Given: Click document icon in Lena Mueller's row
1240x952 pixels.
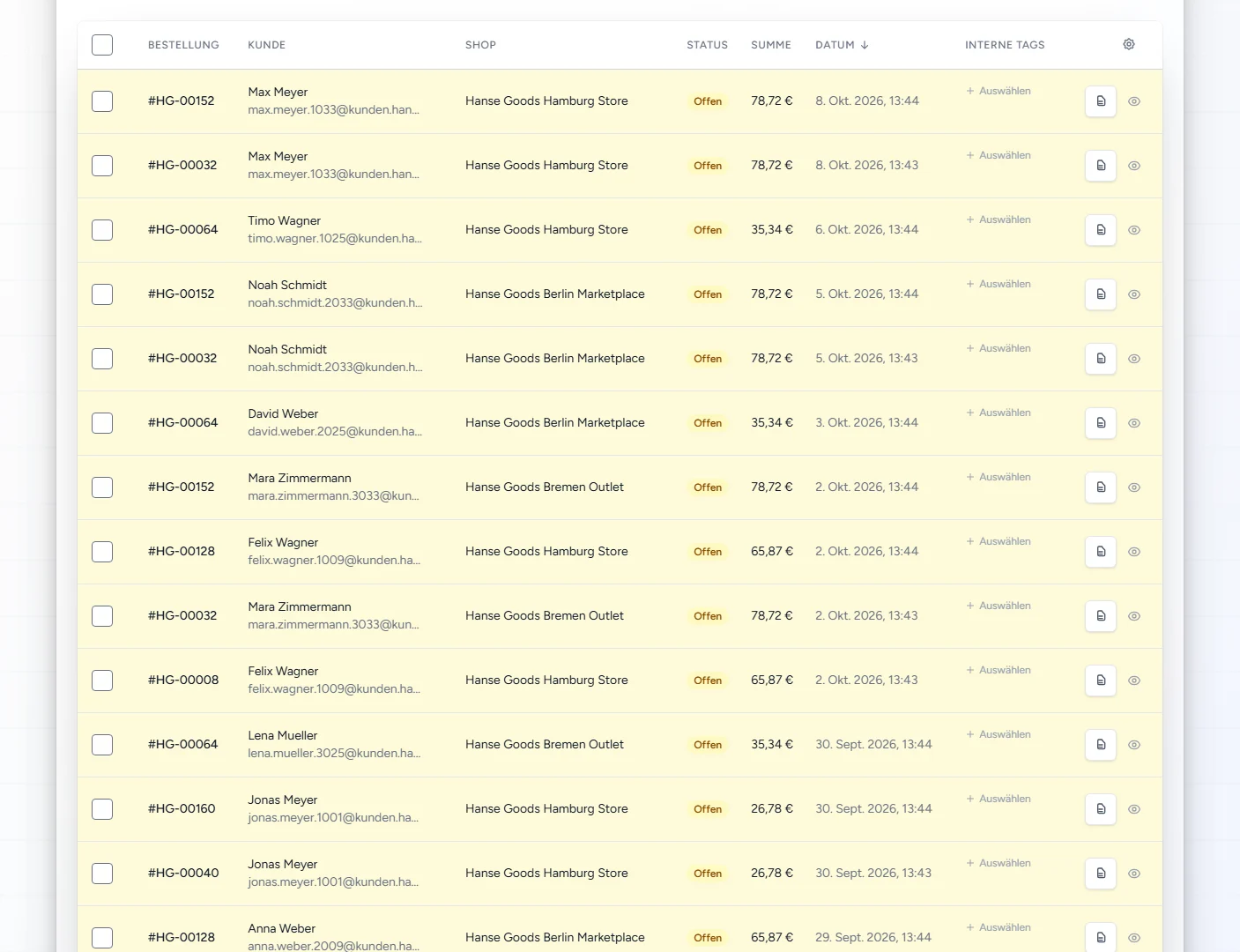Looking at the screenshot, I should coord(1101,745).
